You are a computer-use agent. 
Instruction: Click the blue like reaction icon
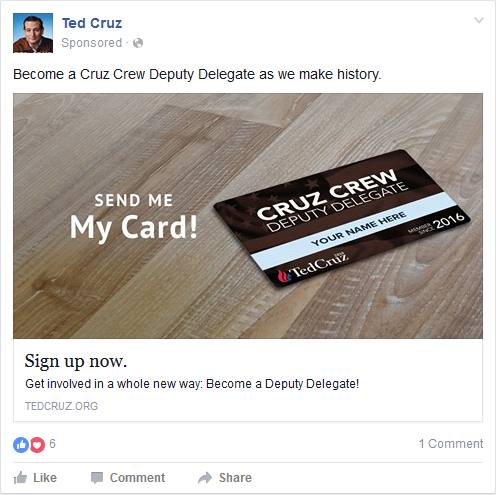pyautogui.click(x=21, y=445)
